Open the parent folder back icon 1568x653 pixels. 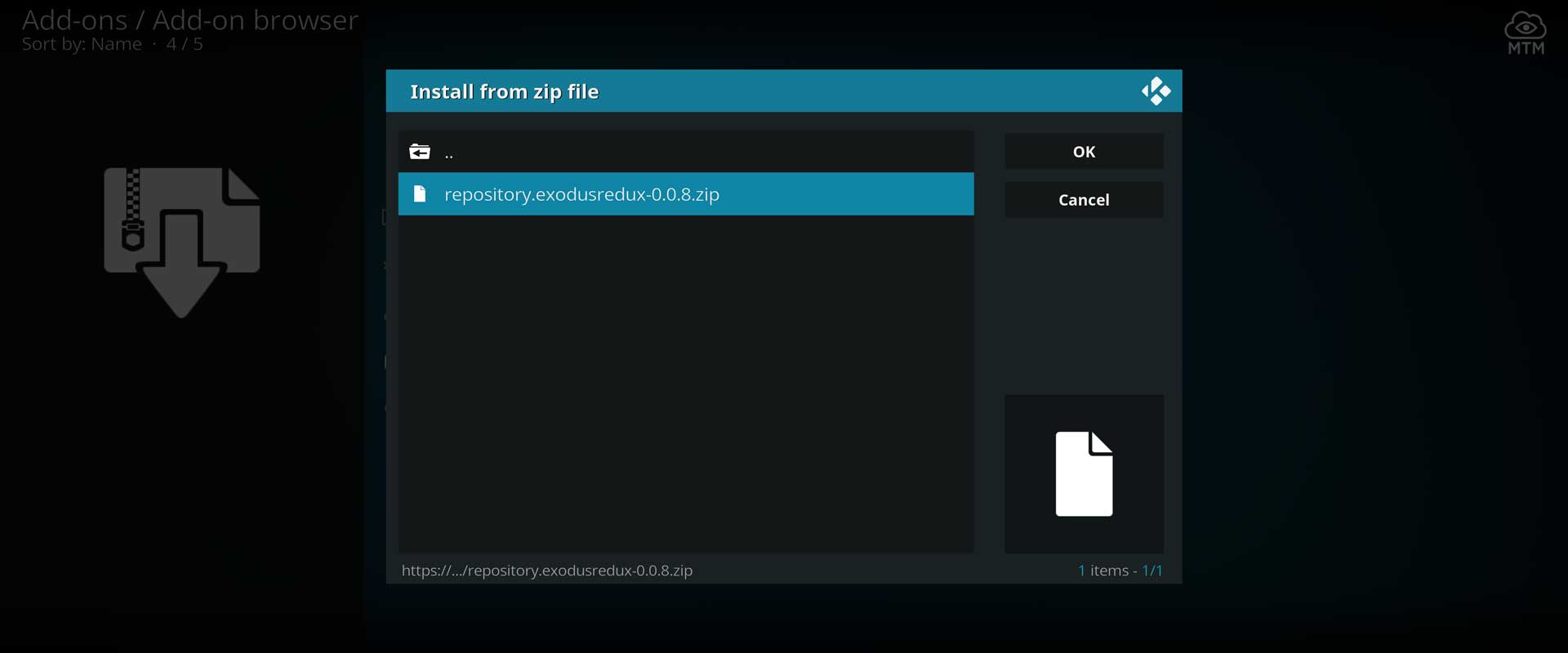pos(420,152)
